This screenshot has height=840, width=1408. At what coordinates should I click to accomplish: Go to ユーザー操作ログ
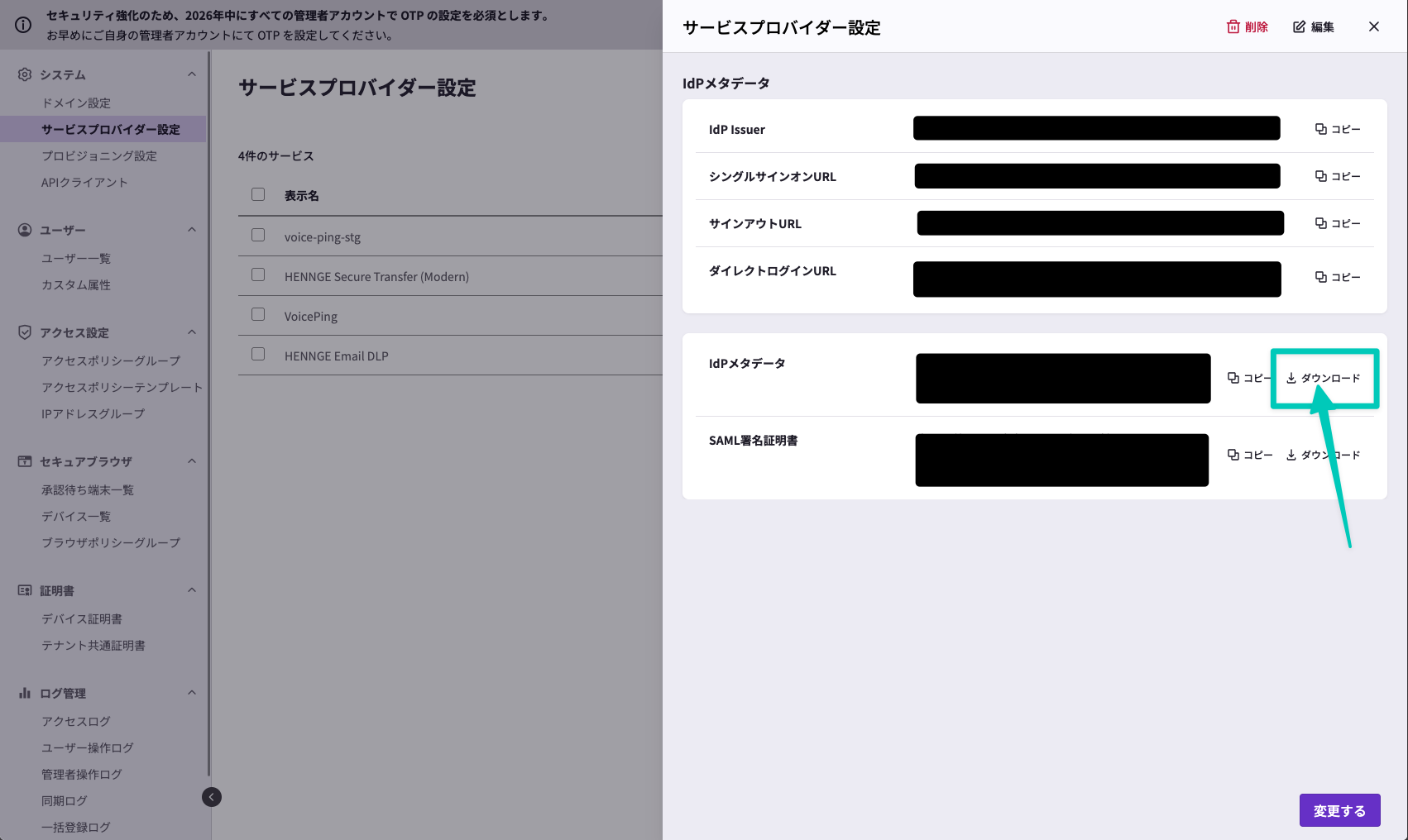88,748
